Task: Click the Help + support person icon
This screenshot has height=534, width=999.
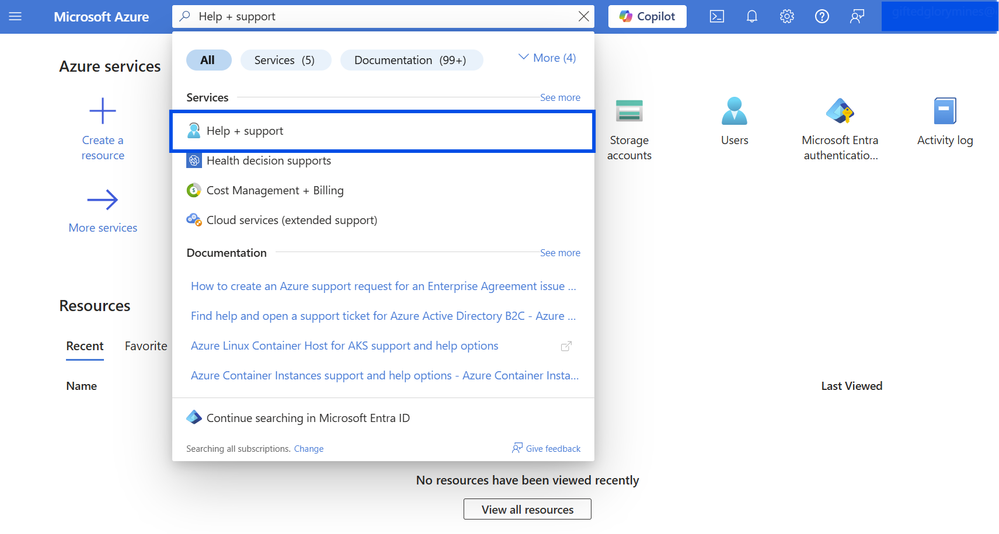Action: pyautogui.click(x=194, y=131)
